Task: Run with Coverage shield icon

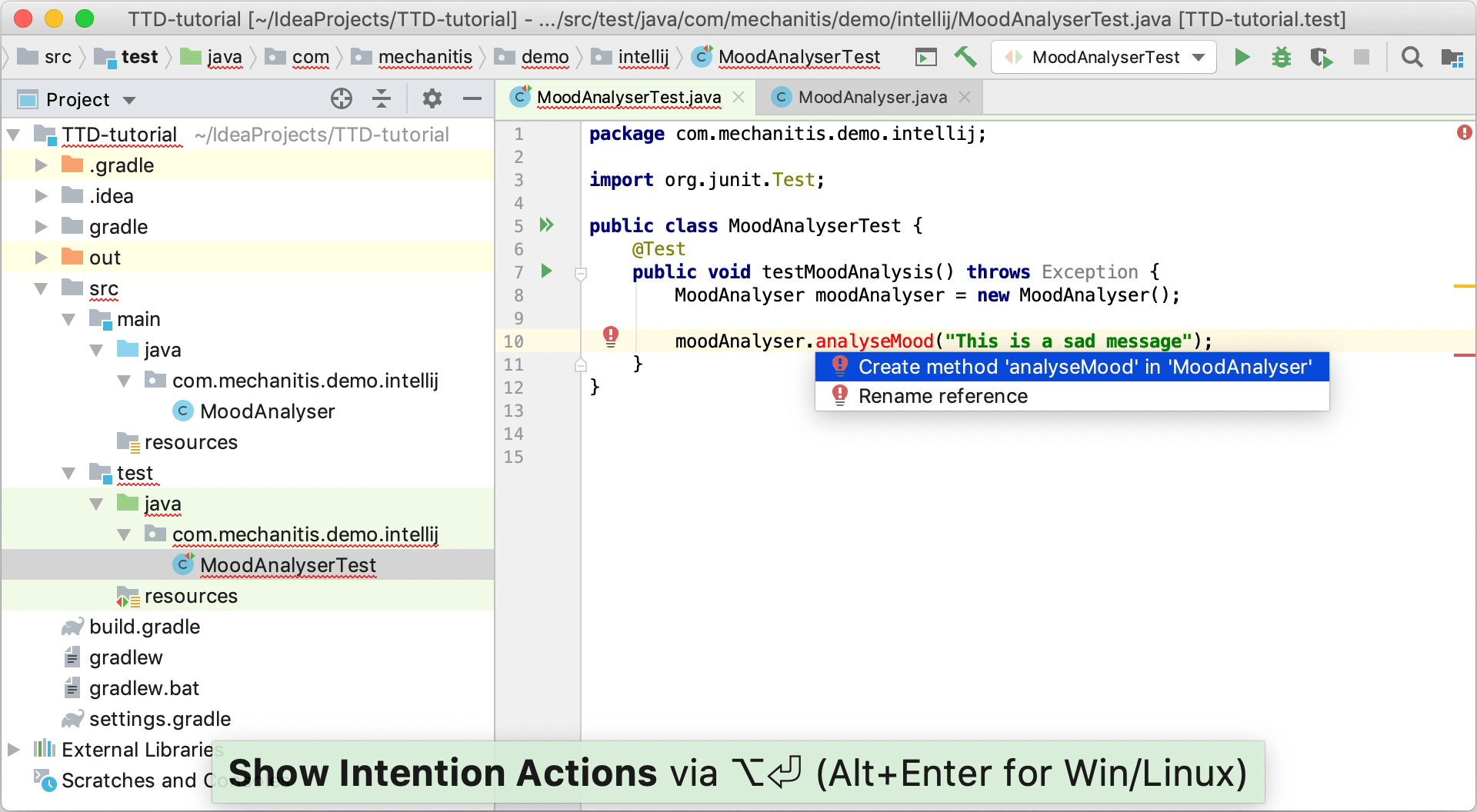Action: click(1321, 57)
